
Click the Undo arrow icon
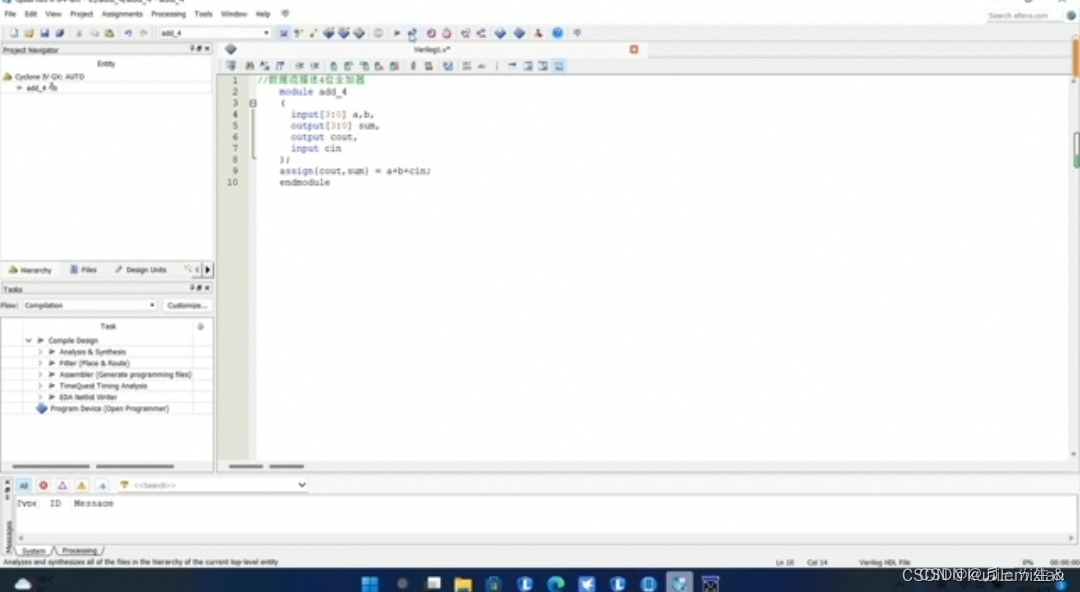(x=128, y=33)
